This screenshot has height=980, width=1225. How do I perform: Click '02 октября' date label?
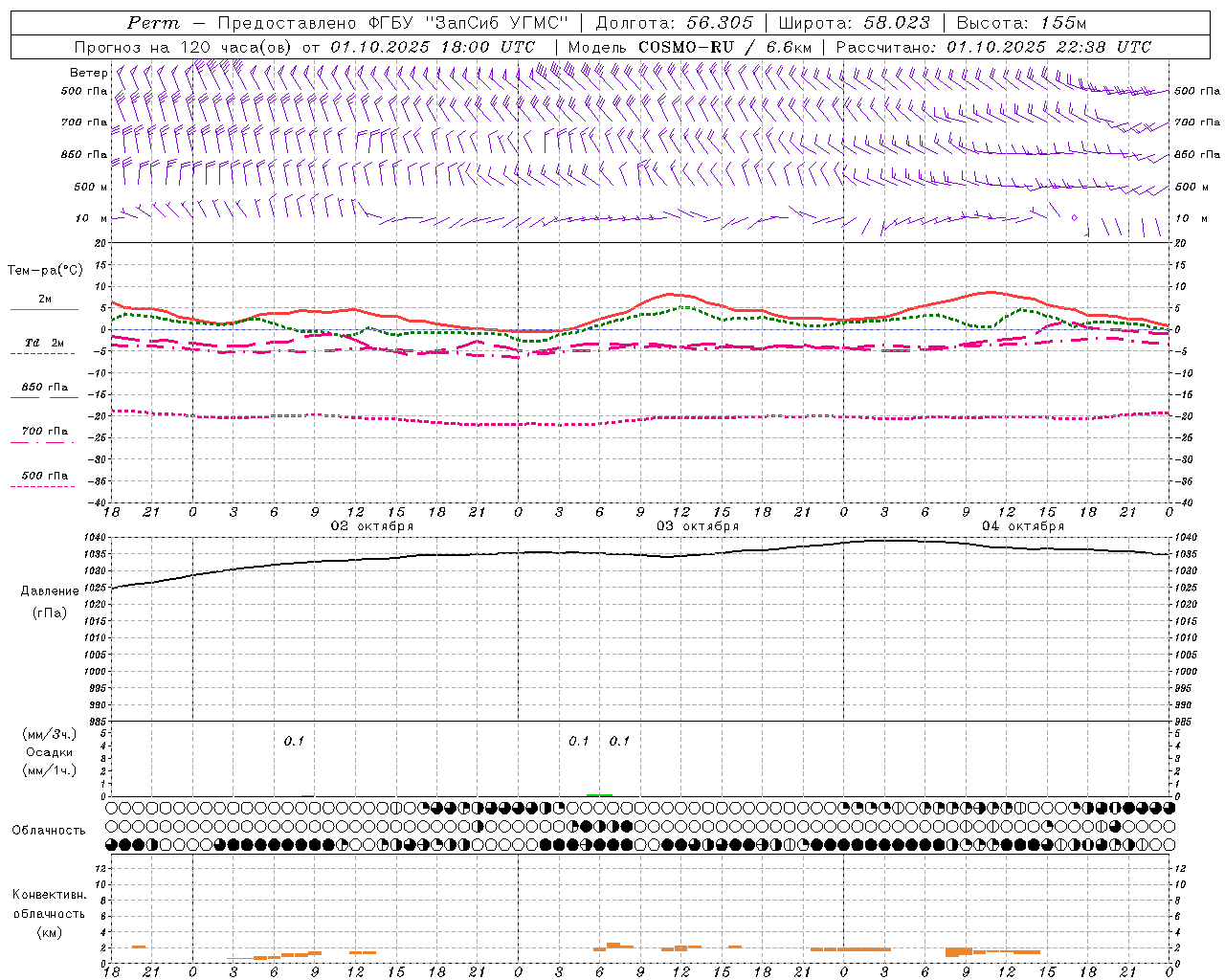(372, 525)
